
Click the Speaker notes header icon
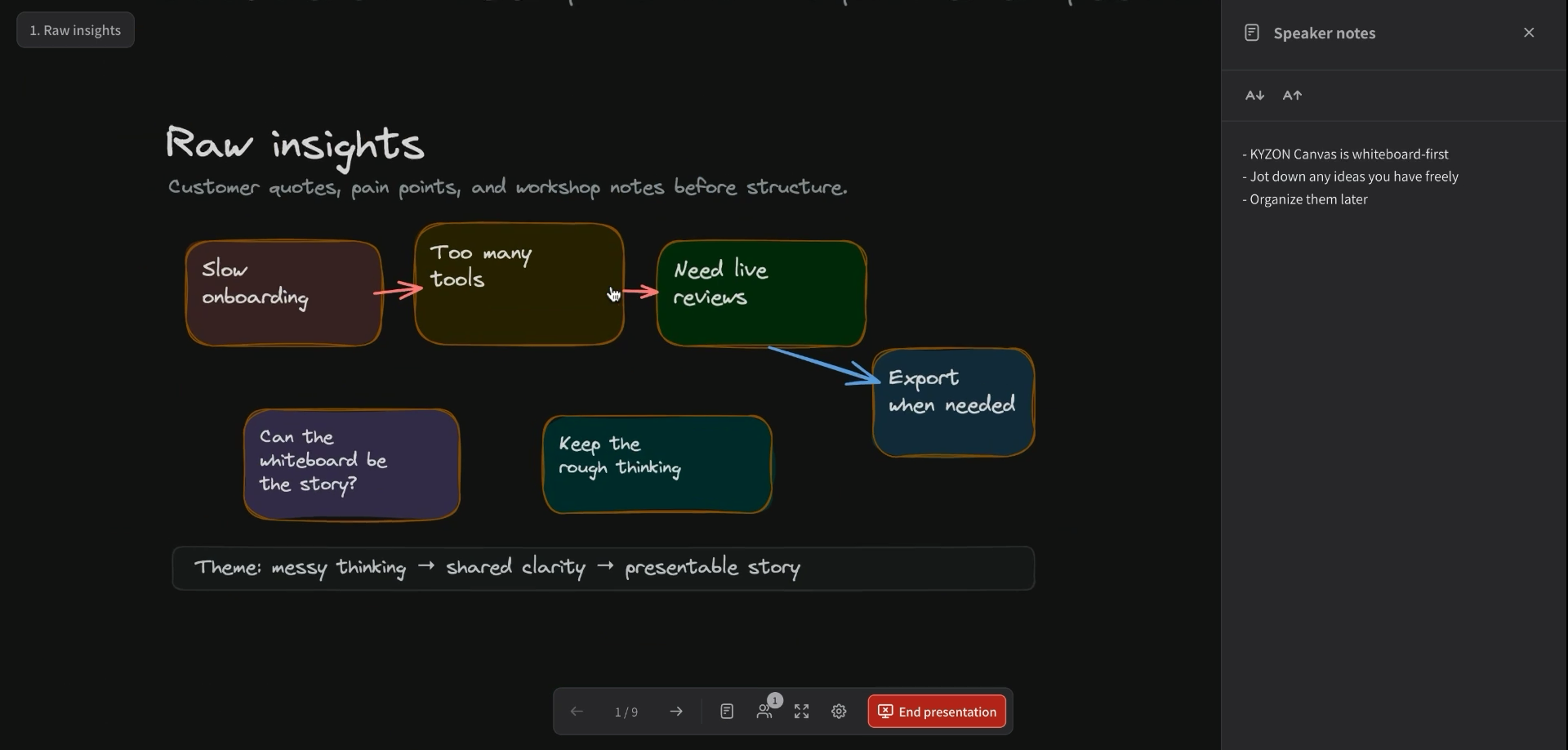click(1251, 33)
